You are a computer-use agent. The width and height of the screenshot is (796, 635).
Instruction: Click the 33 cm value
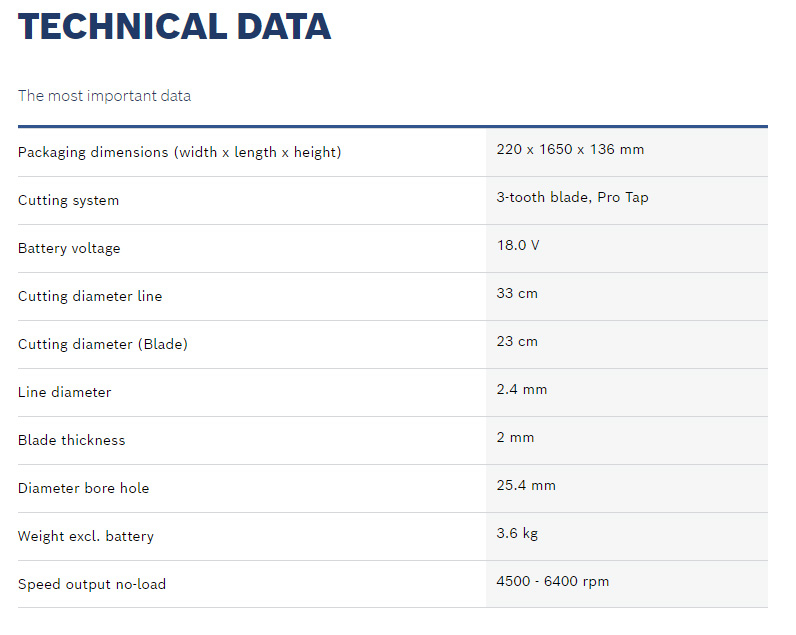[x=517, y=293]
